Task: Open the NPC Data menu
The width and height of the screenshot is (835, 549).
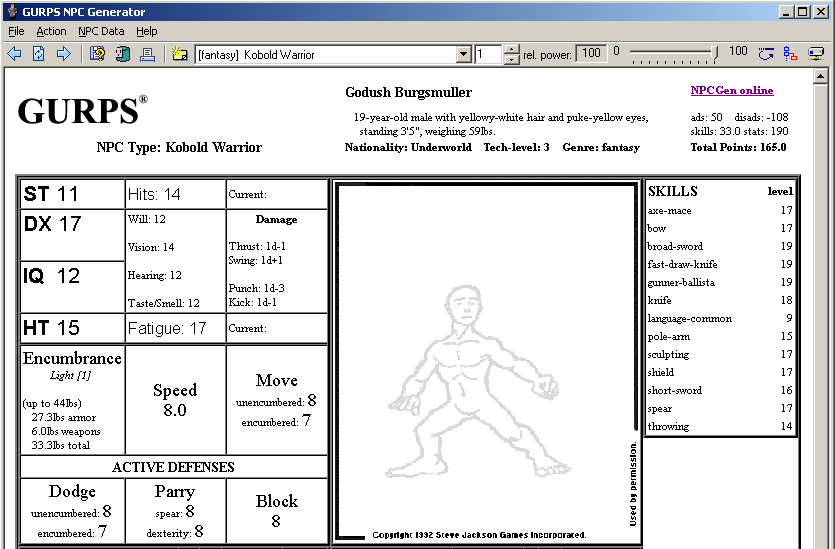Action: coord(101,31)
